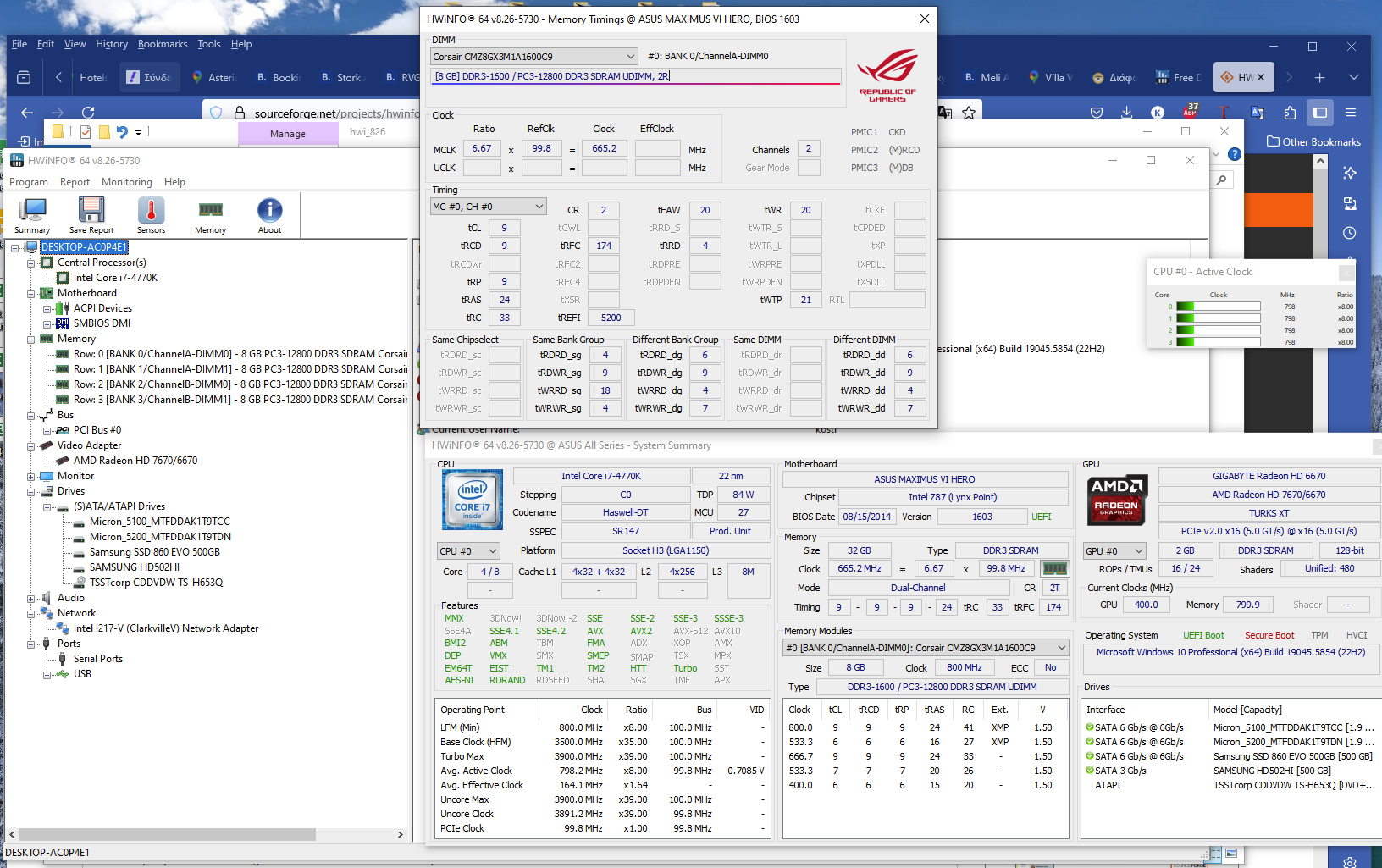Select Intel Core i7-4770K in the tree
Viewport: 1382px width, 868px height.
(x=115, y=278)
